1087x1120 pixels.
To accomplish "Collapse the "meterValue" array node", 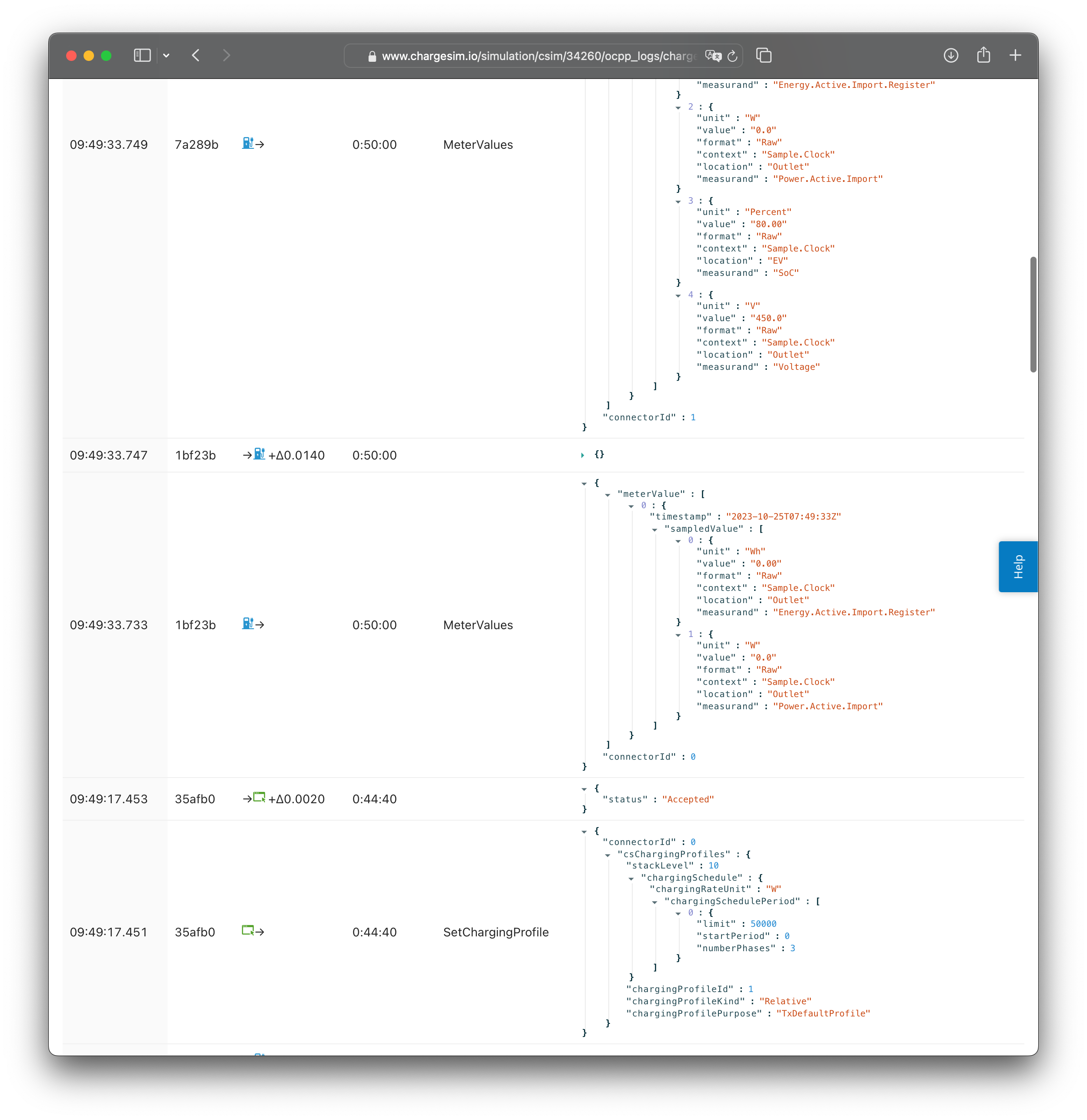I will point(607,495).
